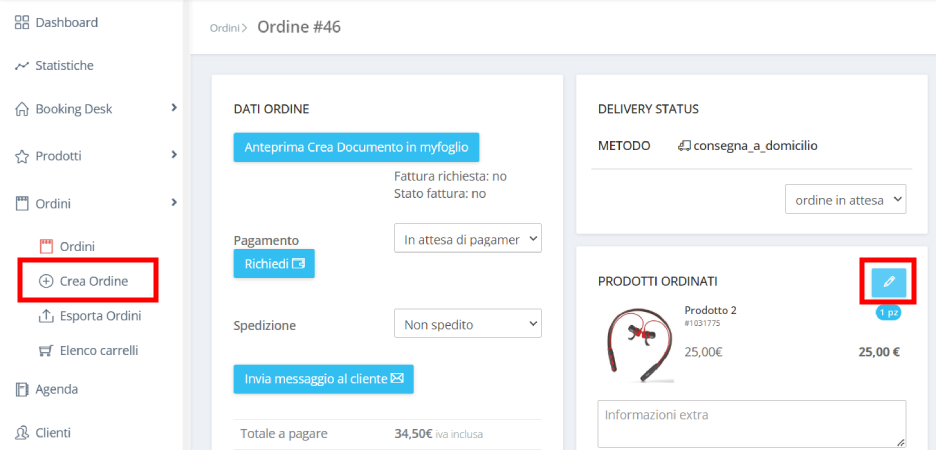Expand the Prodotti submenu chevron

click(173, 155)
